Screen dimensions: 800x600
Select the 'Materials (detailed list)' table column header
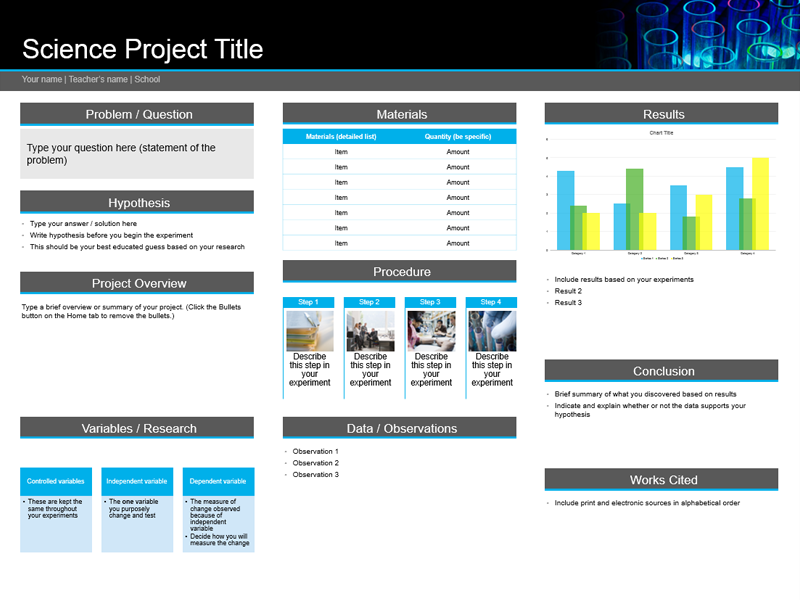(341, 136)
